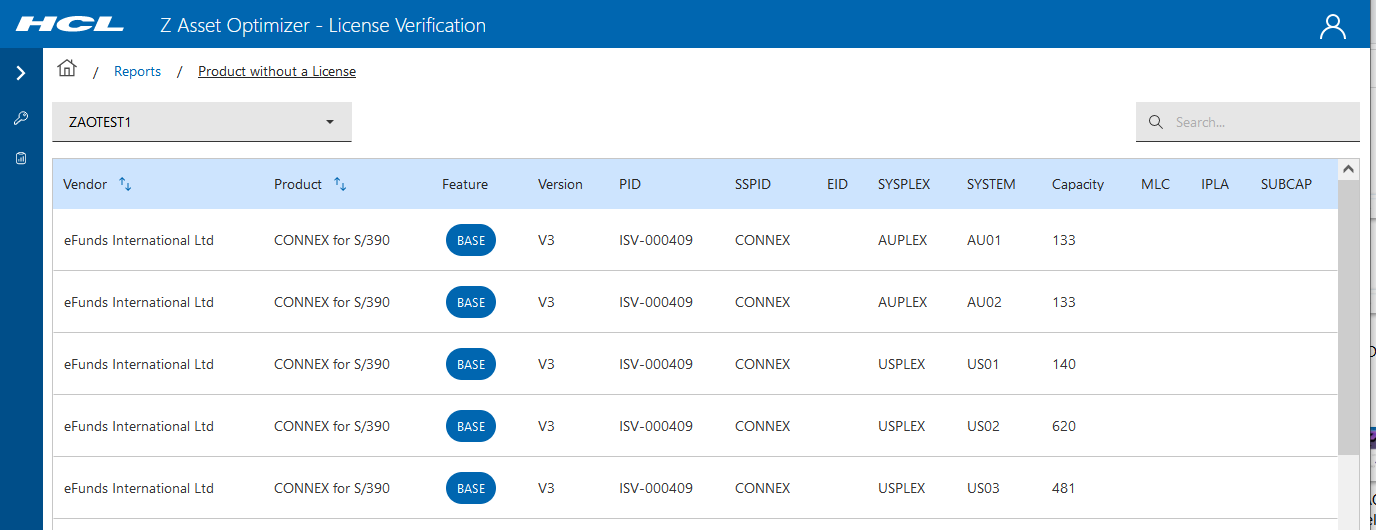Click the HCL logo
The height and width of the screenshot is (530, 1376).
pyautogui.click(x=70, y=25)
